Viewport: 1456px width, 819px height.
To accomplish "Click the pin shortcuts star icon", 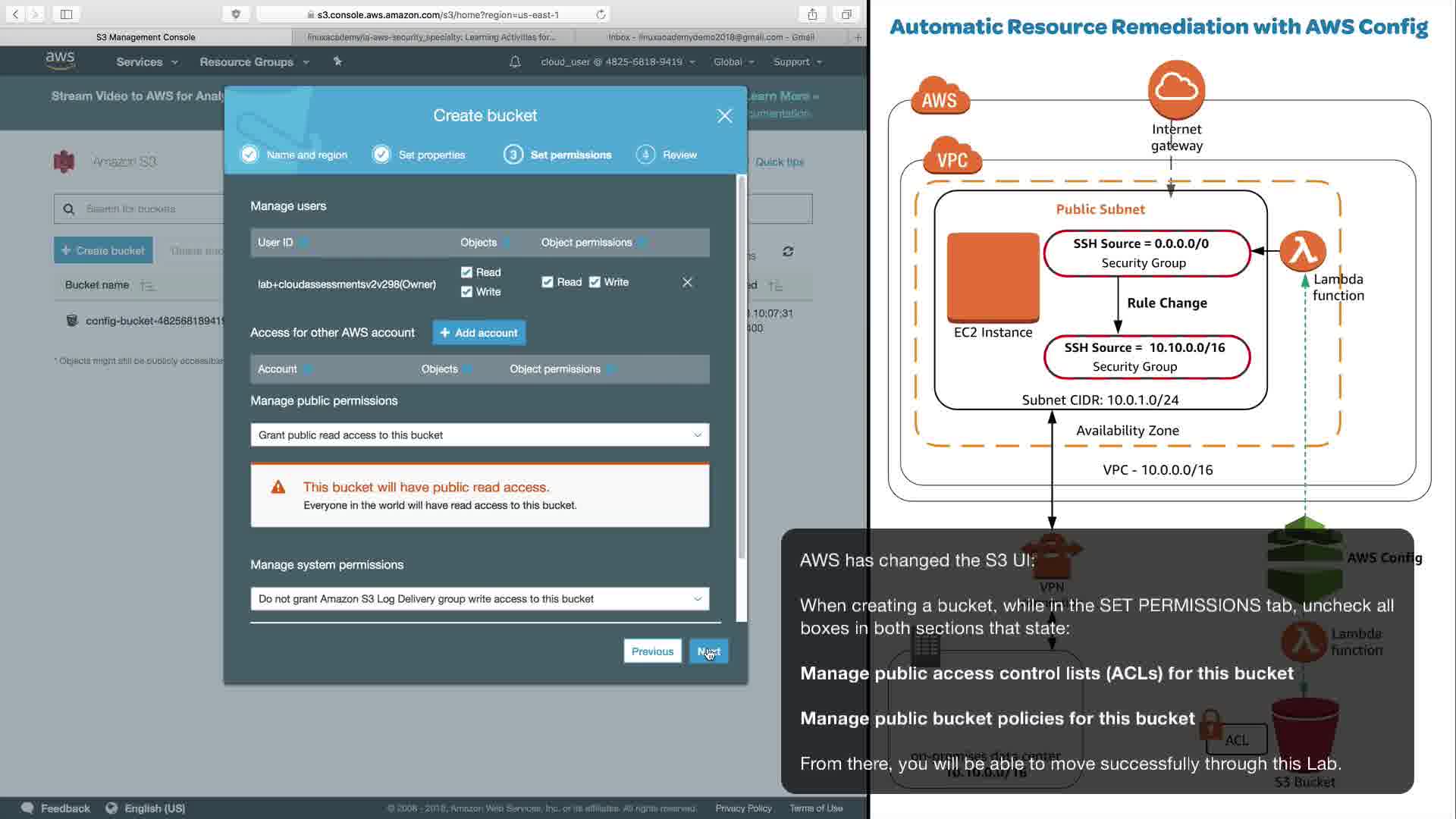I will coord(337,61).
